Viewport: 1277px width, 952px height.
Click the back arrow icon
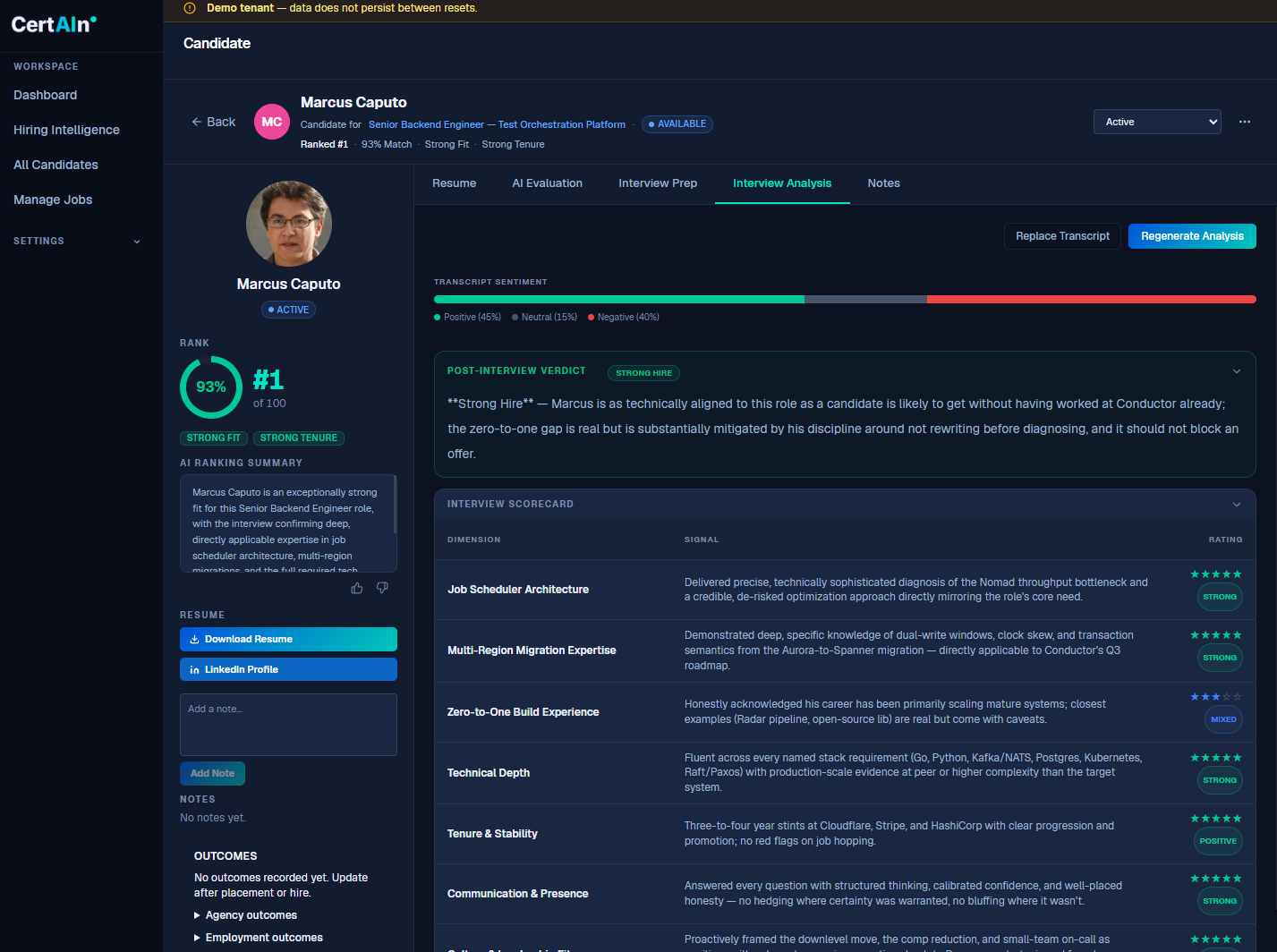click(197, 122)
